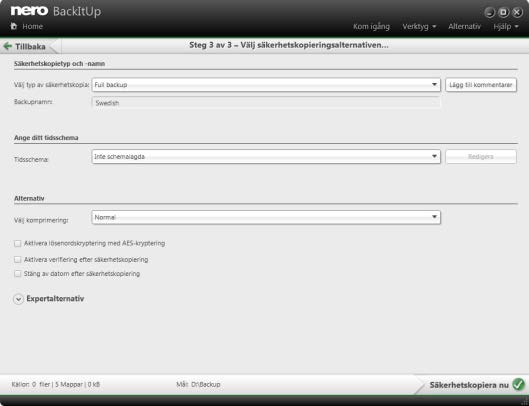Click the Lägg till kommentarer button
Viewport: 529px width, 406px height.
tap(481, 85)
